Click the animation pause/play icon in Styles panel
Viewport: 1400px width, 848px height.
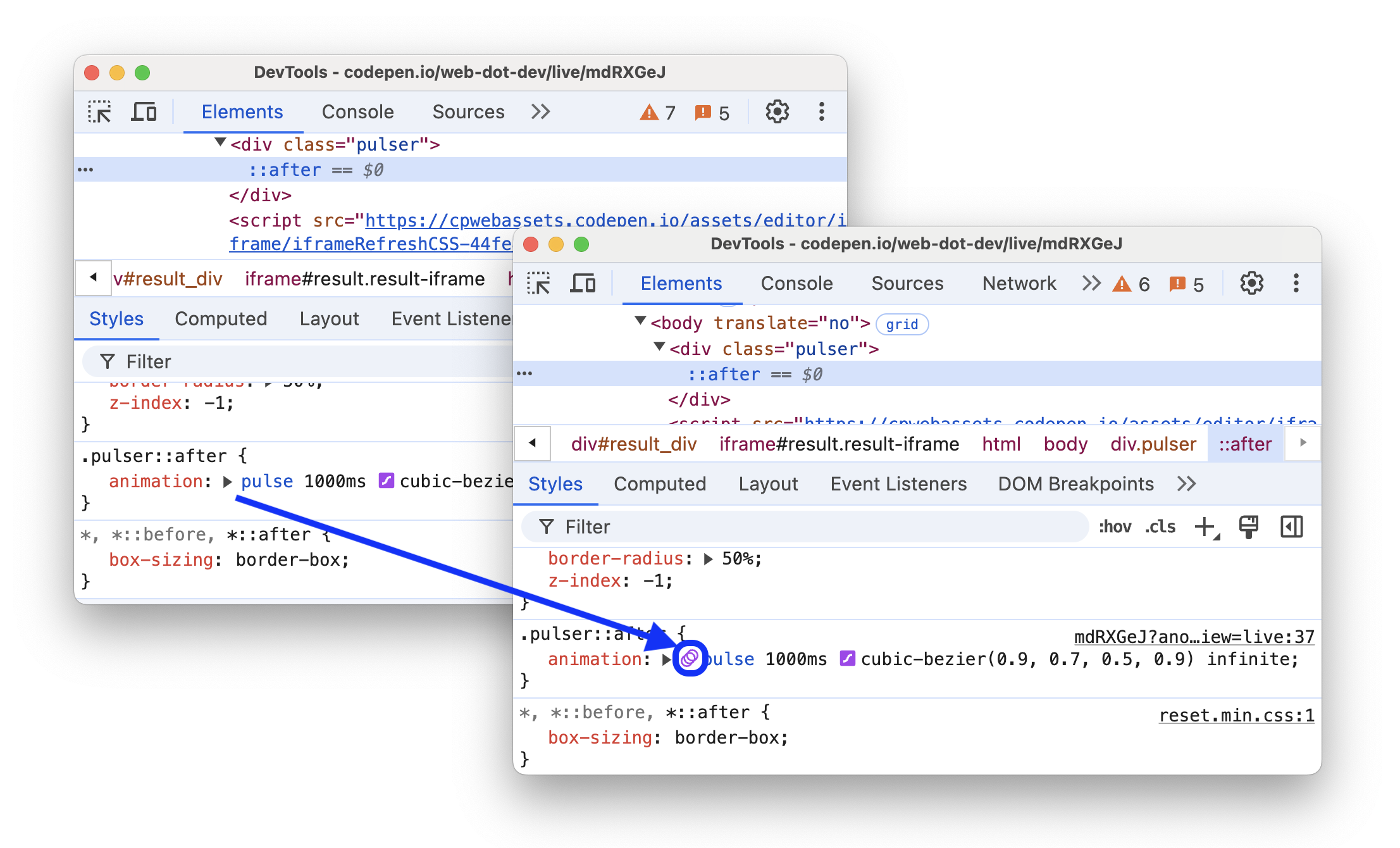click(x=689, y=658)
